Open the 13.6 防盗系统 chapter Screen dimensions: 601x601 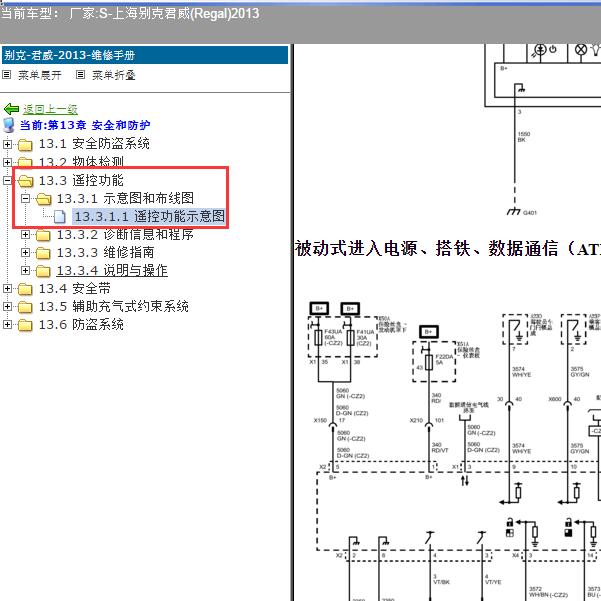(81, 324)
